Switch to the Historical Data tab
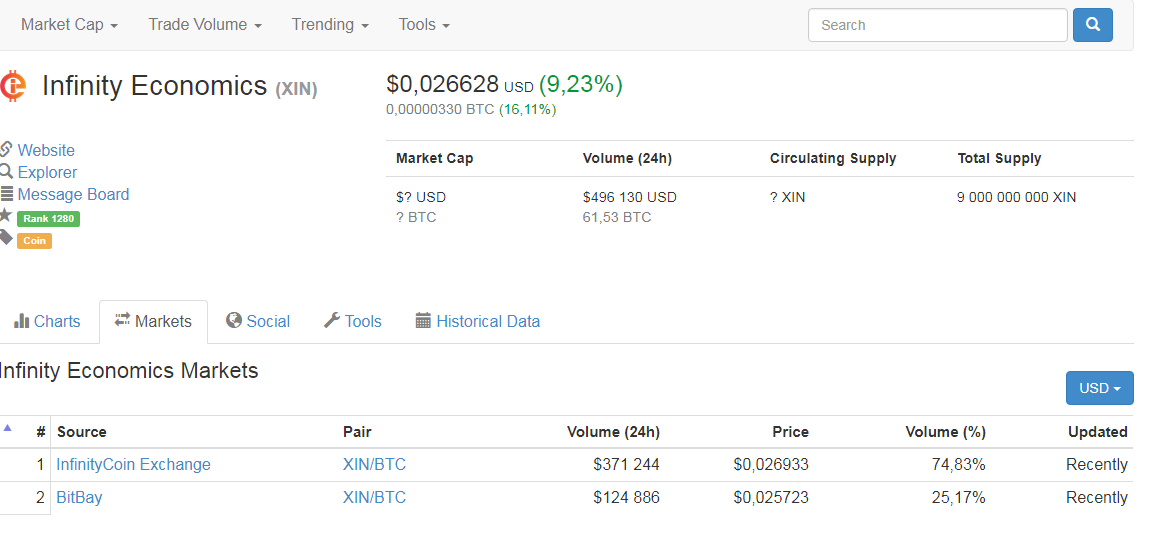The width and height of the screenshot is (1157, 546). 477,321
